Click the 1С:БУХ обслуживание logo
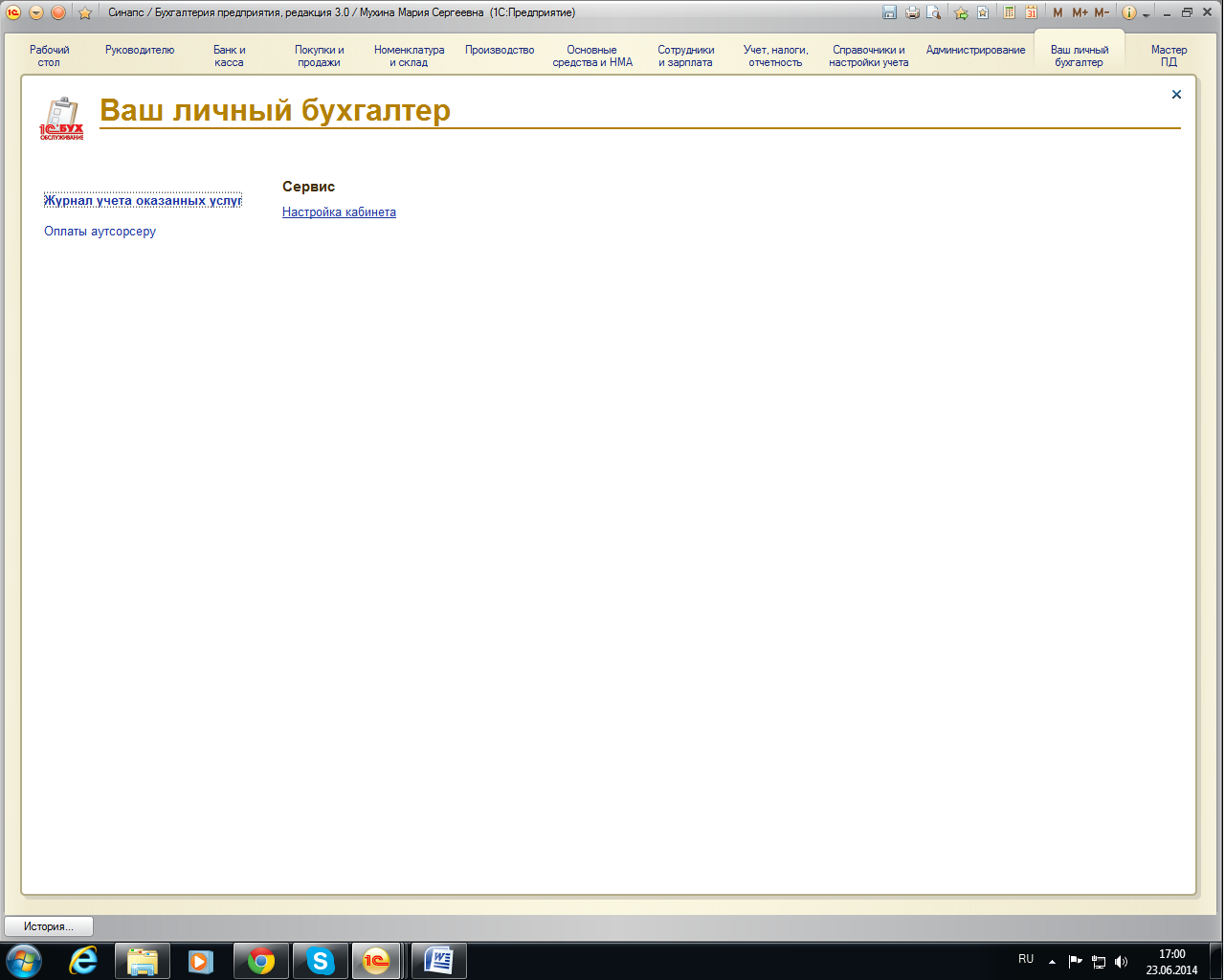This screenshot has width=1225, height=980. [61, 119]
